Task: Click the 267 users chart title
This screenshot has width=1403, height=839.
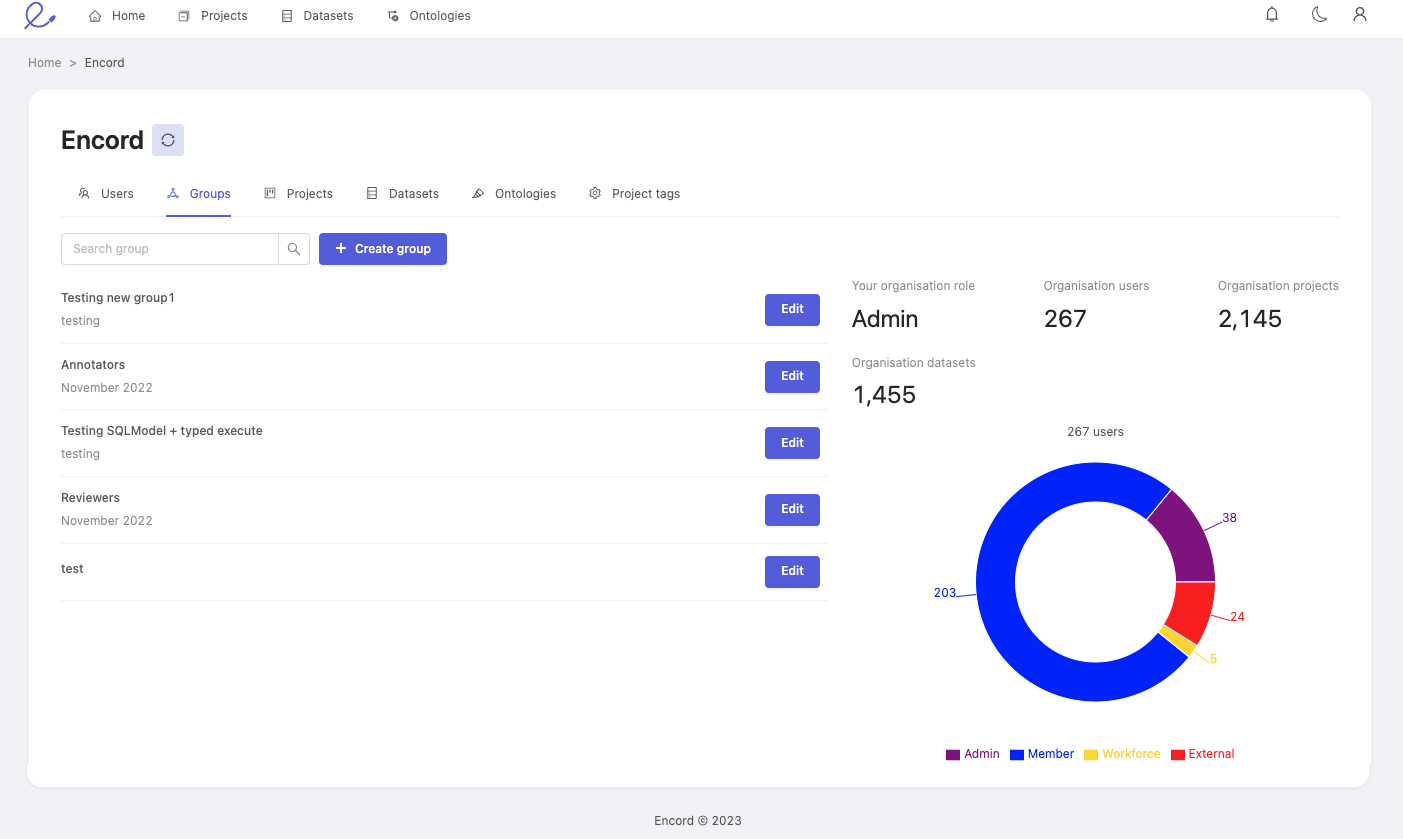Action: [1095, 432]
